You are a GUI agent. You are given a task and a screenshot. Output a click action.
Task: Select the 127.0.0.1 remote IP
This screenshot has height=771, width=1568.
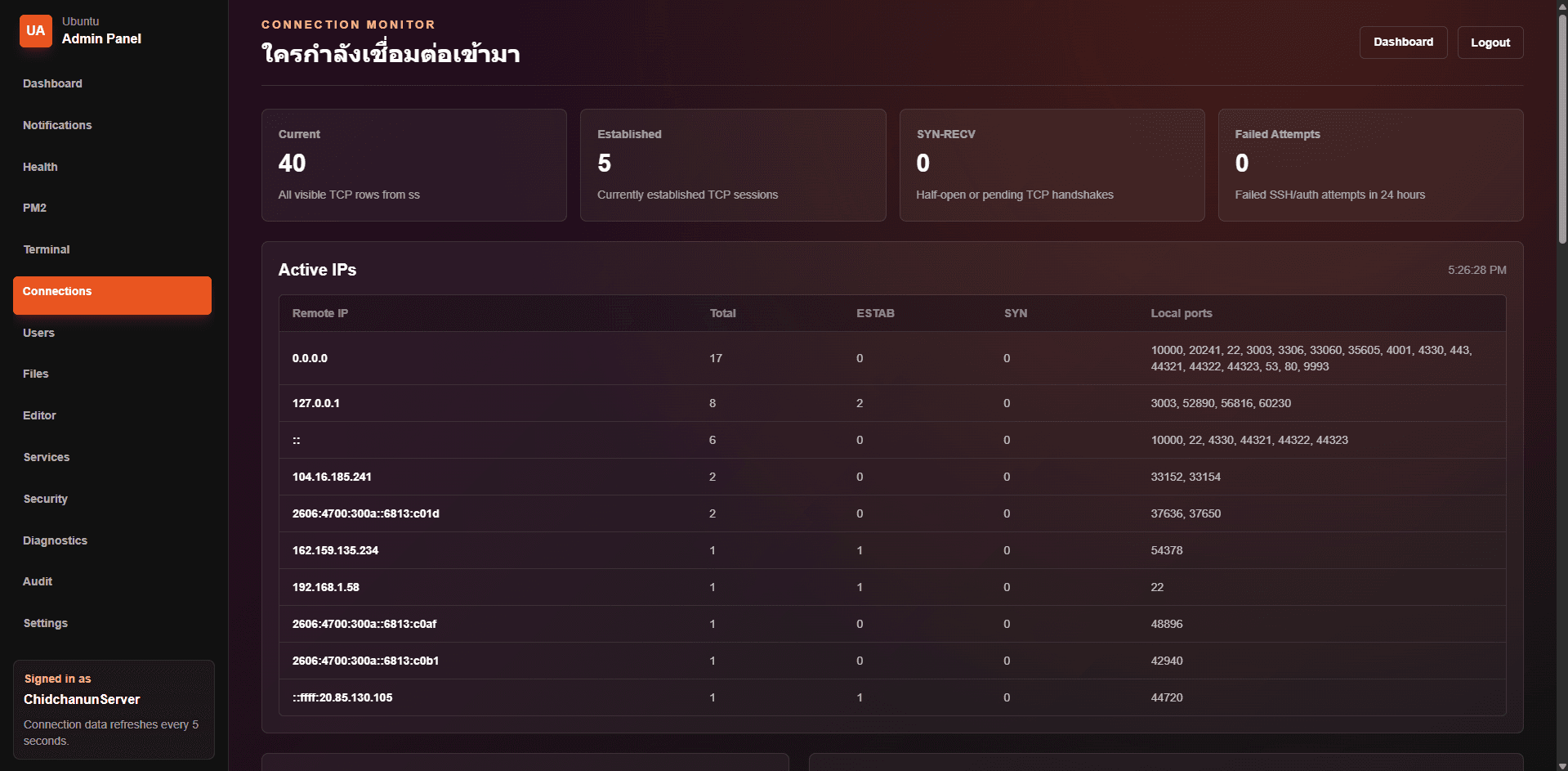click(316, 403)
